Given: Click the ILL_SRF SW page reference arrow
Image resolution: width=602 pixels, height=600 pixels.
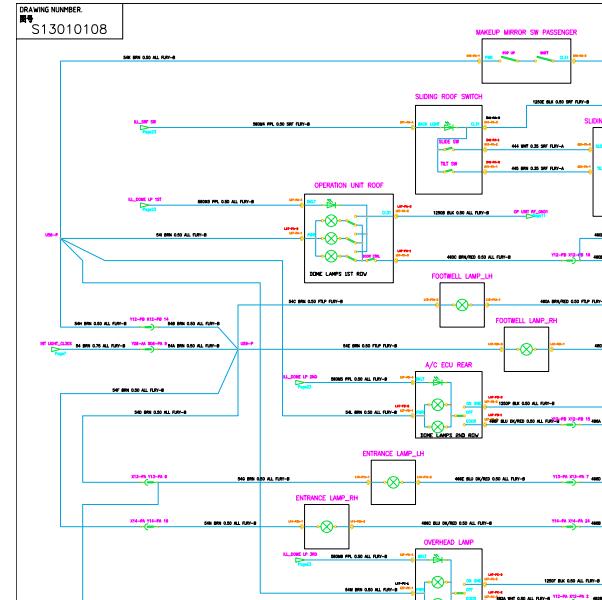Looking at the screenshot, I should (x=145, y=127).
